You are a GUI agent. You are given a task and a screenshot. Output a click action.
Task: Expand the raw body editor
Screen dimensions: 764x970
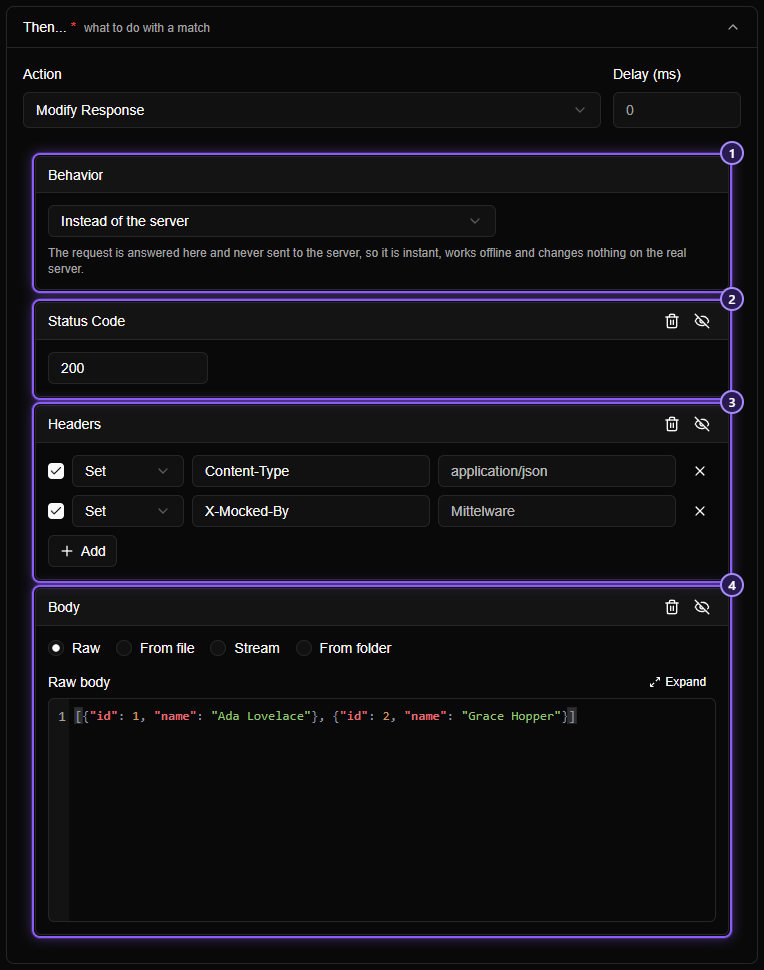pos(678,682)
